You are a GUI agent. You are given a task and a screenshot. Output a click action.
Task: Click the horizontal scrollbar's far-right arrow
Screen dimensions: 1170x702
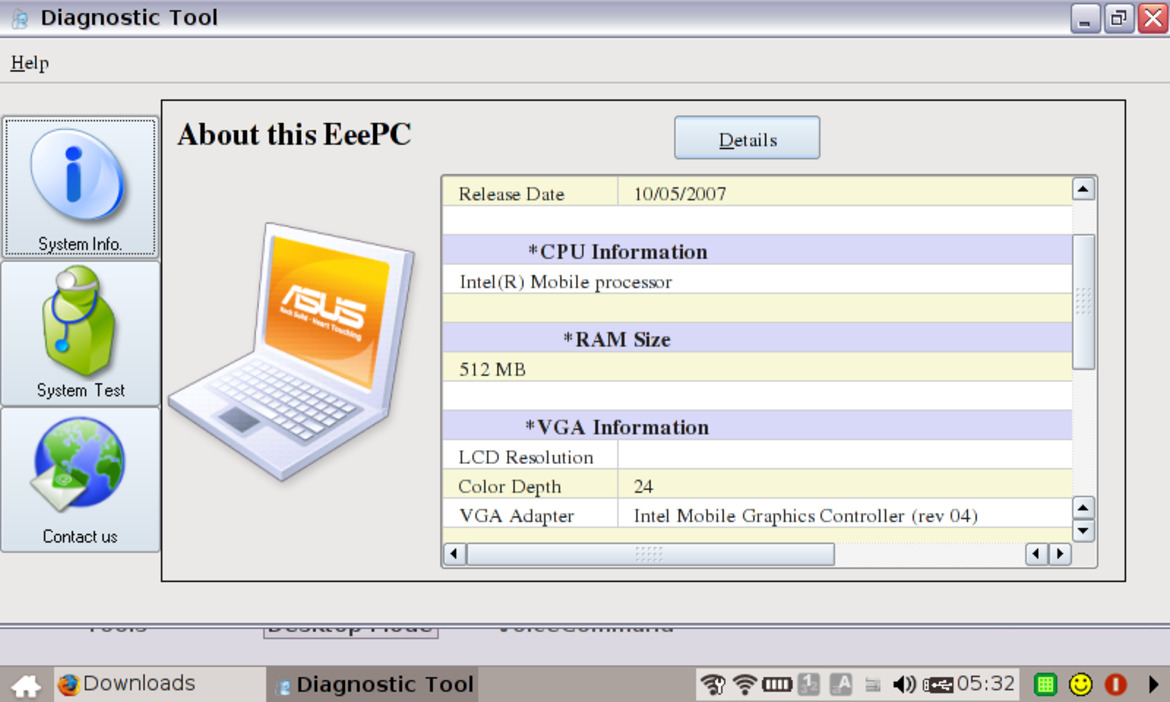tap(1060, 554)
